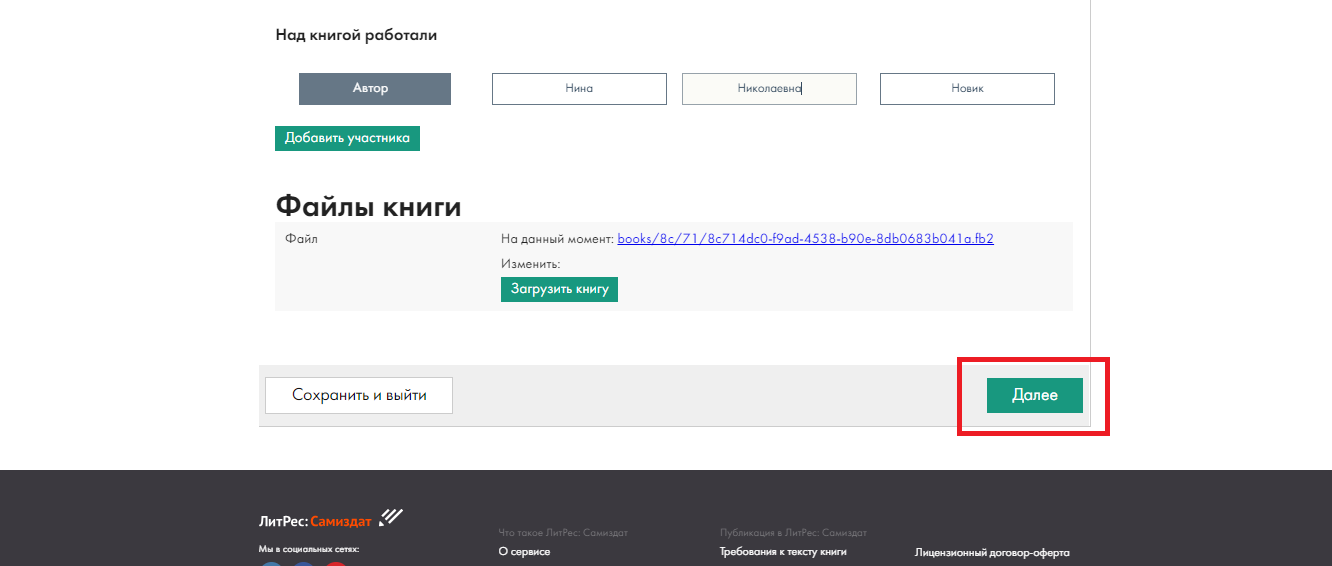Open the О сервисе footer link
This screenshot has width=1332, height=566.
pyautogui.click(x=524, y=552)
